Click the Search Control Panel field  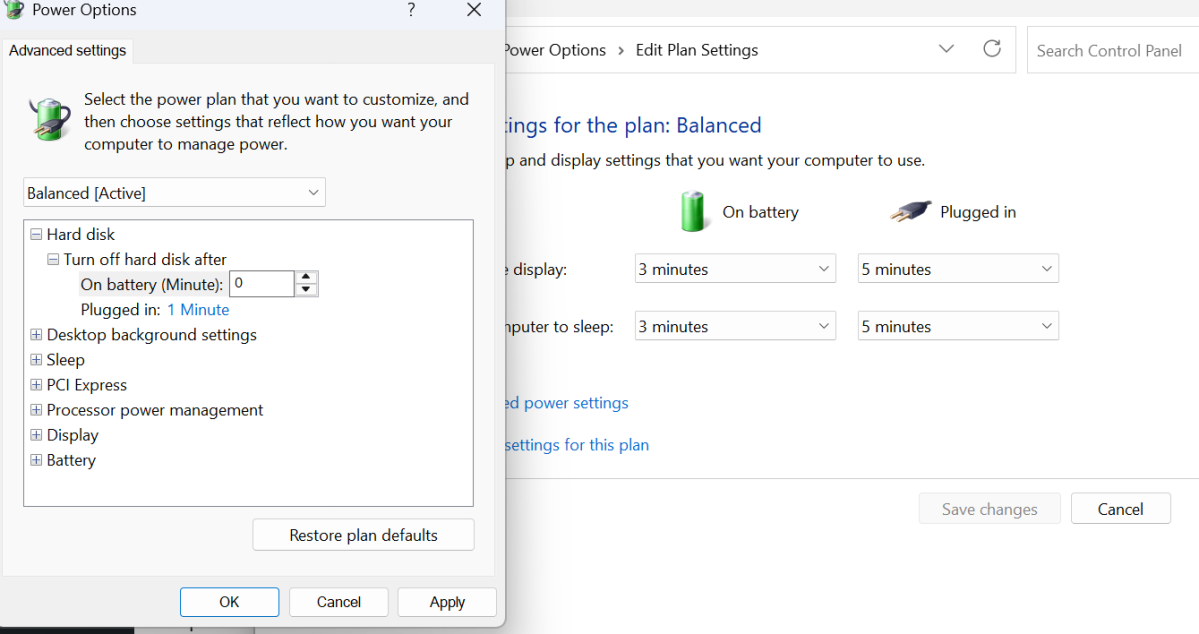[x=1110, y=50]
